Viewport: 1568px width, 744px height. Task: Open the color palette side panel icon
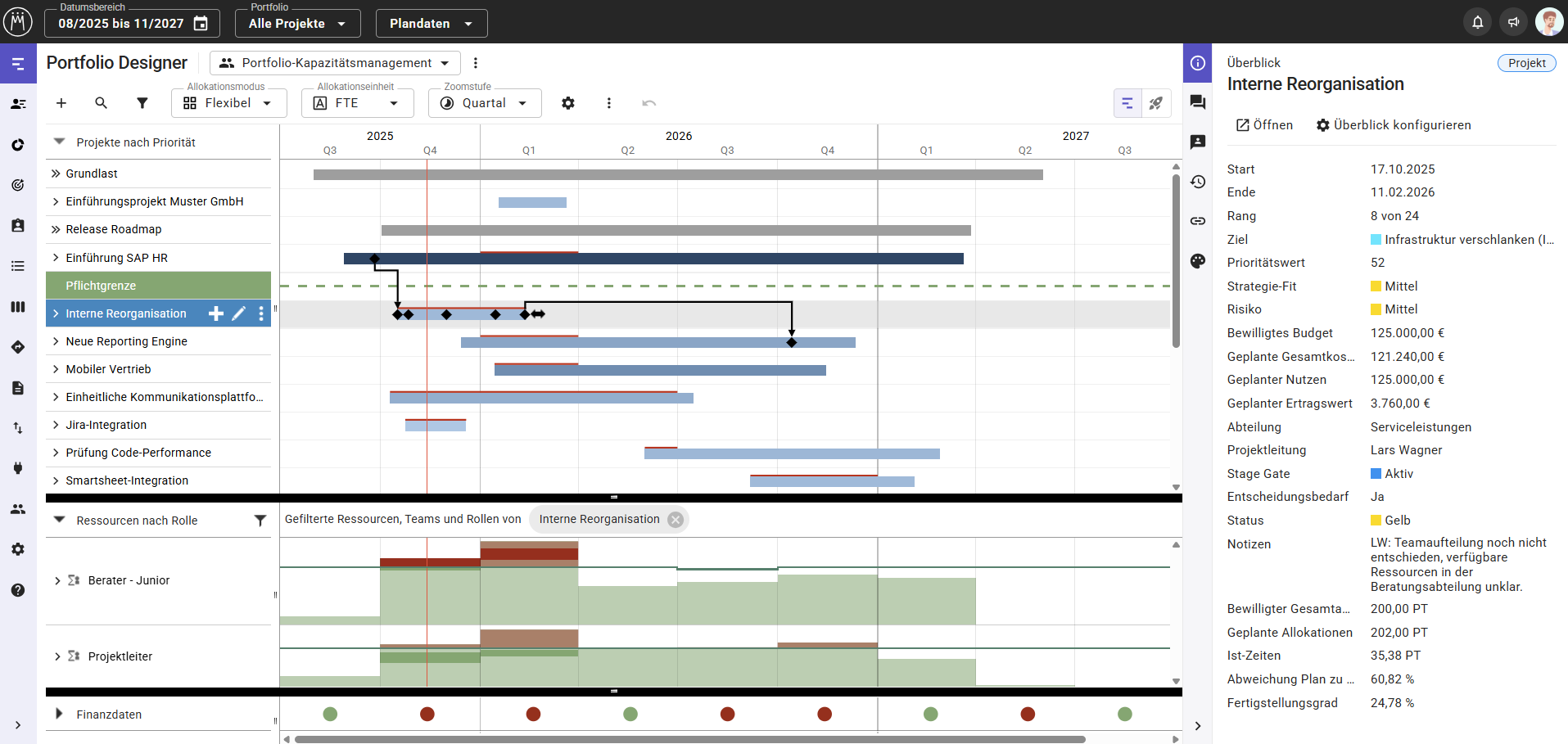(1198, 261)
